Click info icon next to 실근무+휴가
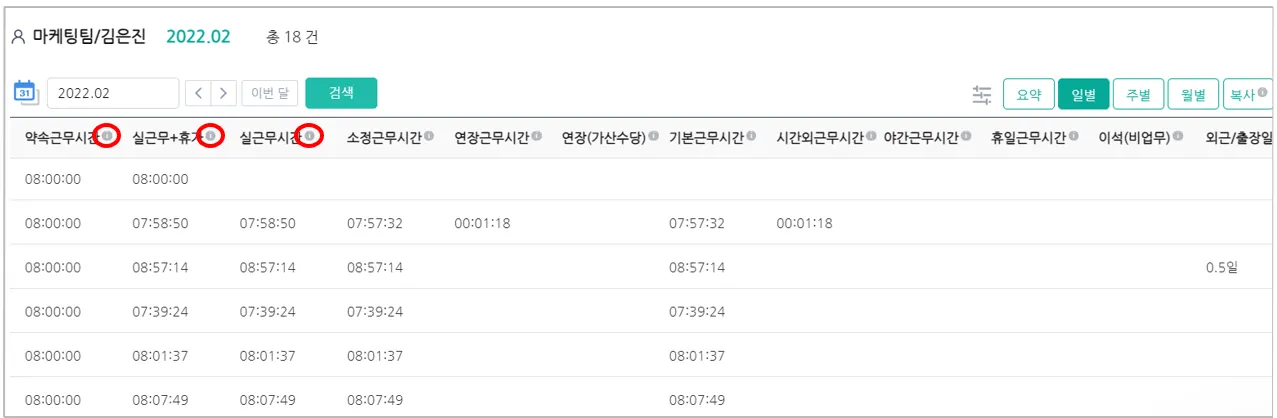The width and height of the screenshot is (1277, 418). click(209, 136)
